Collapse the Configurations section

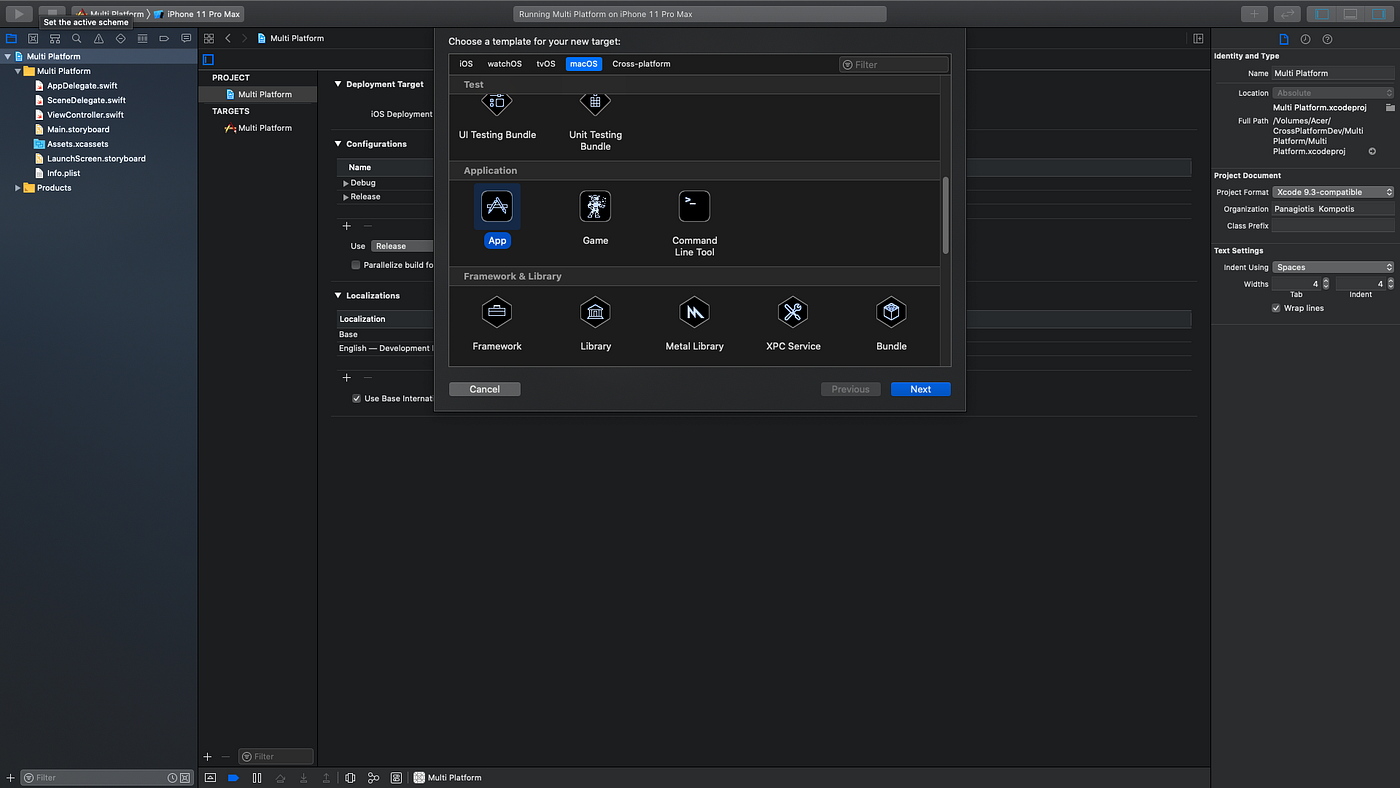point(338,144)
